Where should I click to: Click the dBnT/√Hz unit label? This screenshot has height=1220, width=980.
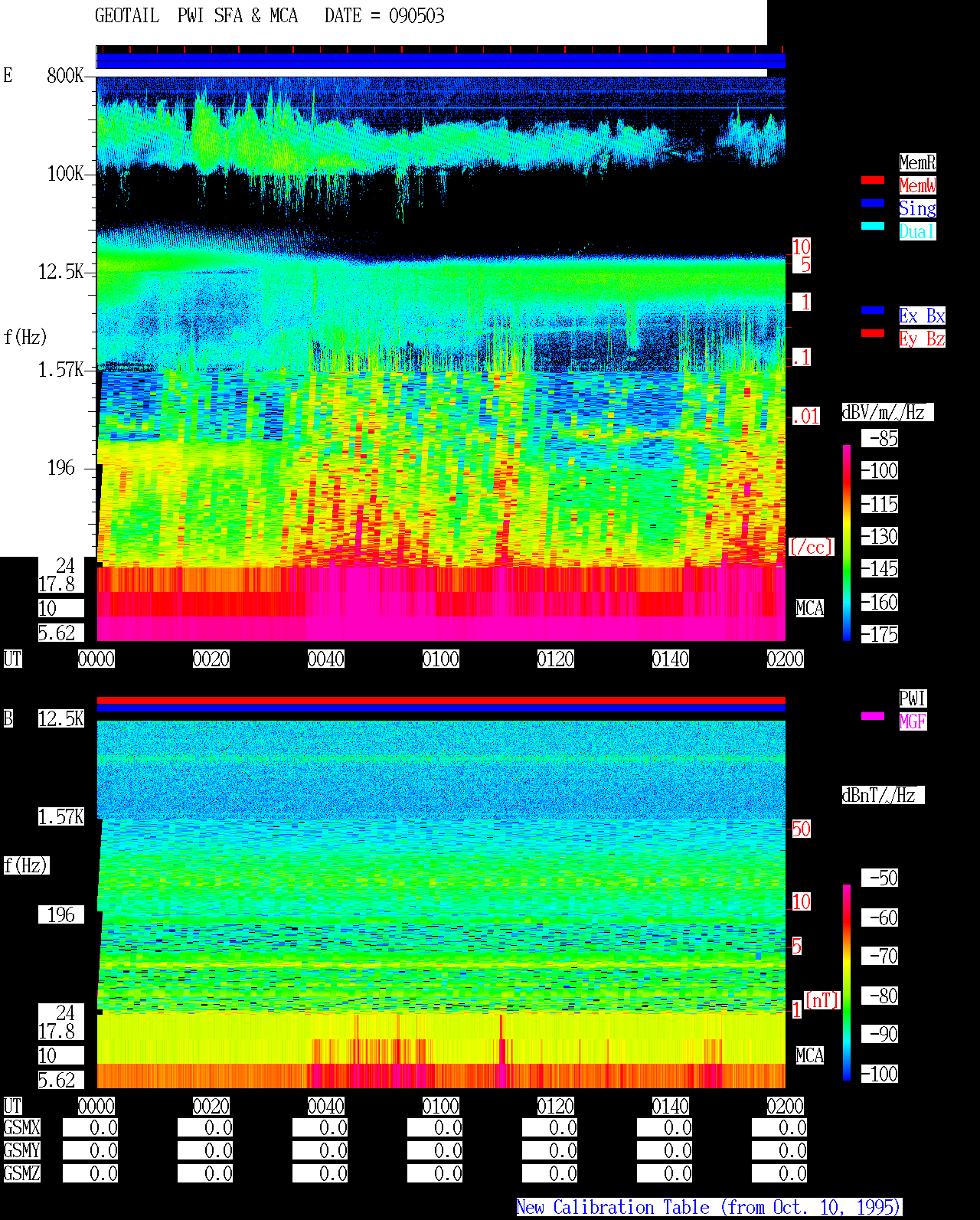(x=883, y=795)
